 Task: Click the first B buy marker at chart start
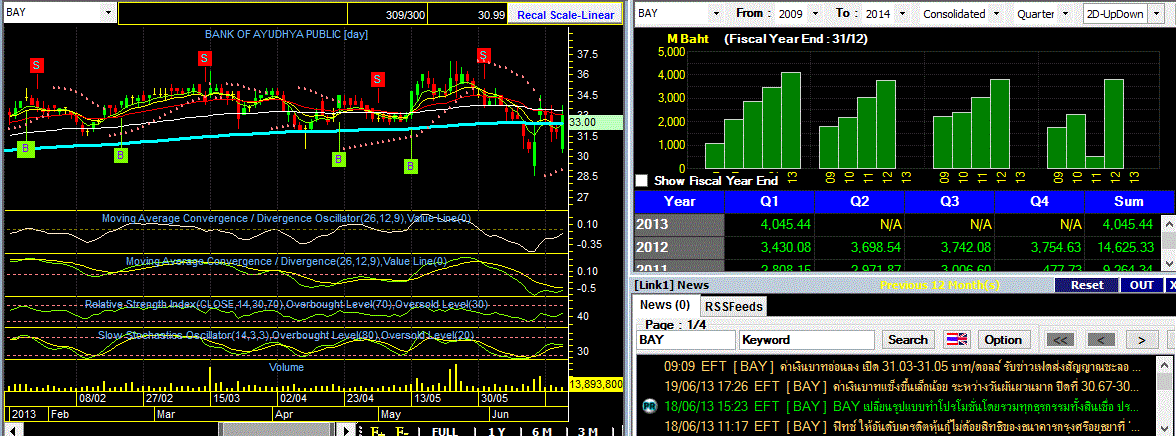pos(26,149)
